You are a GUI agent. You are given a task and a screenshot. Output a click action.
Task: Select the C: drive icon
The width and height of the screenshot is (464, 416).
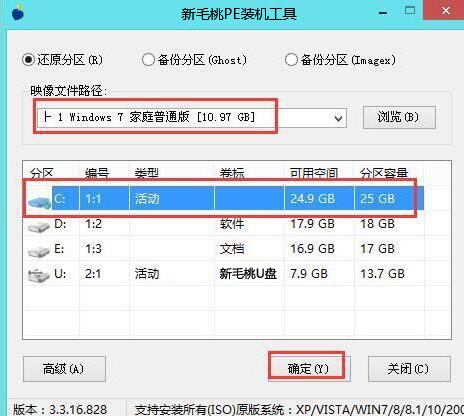pyautogui.click(x=39, y=201)
